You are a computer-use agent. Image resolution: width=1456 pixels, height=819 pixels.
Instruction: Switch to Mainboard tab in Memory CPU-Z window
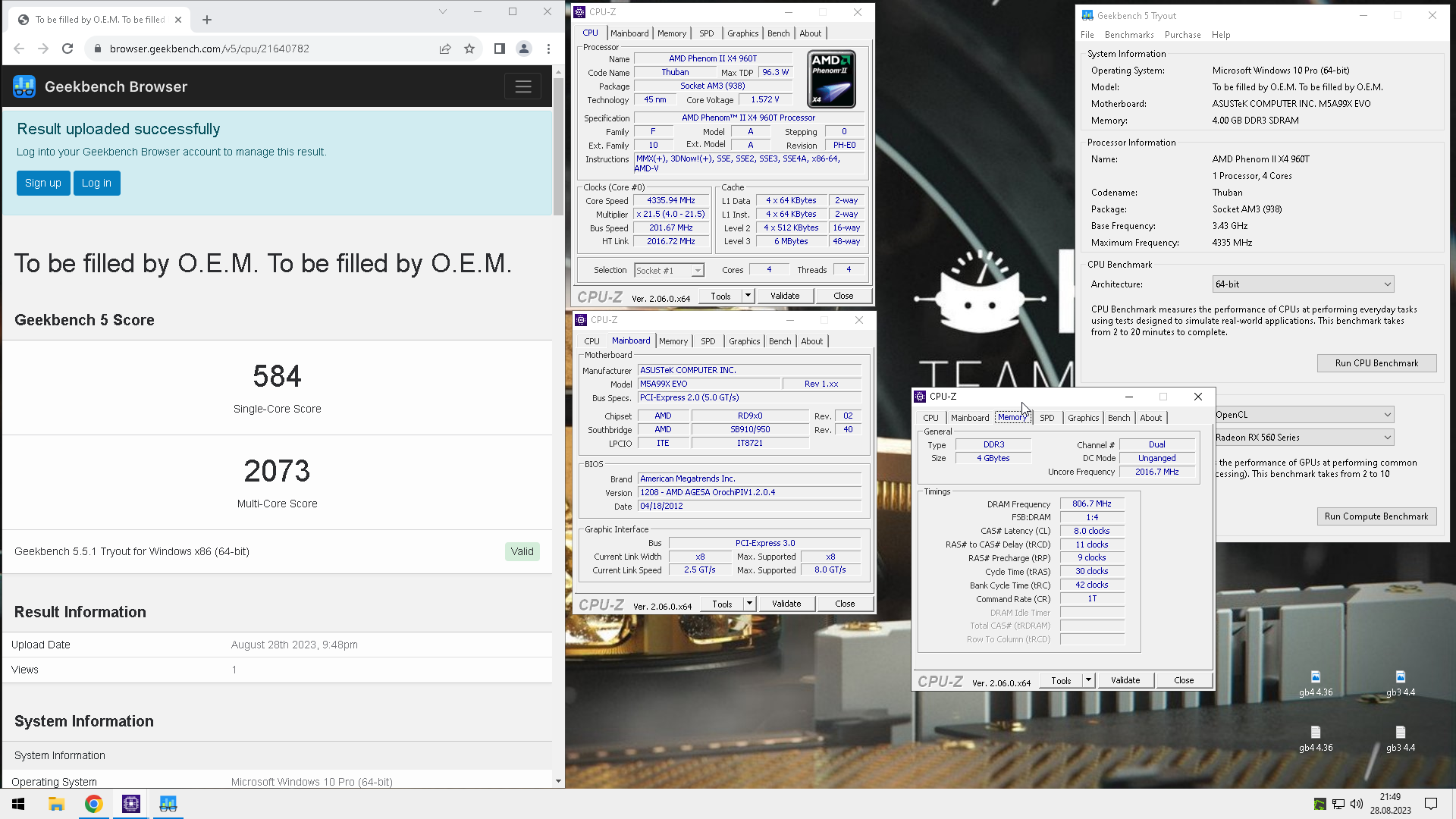tap(970, 418)
